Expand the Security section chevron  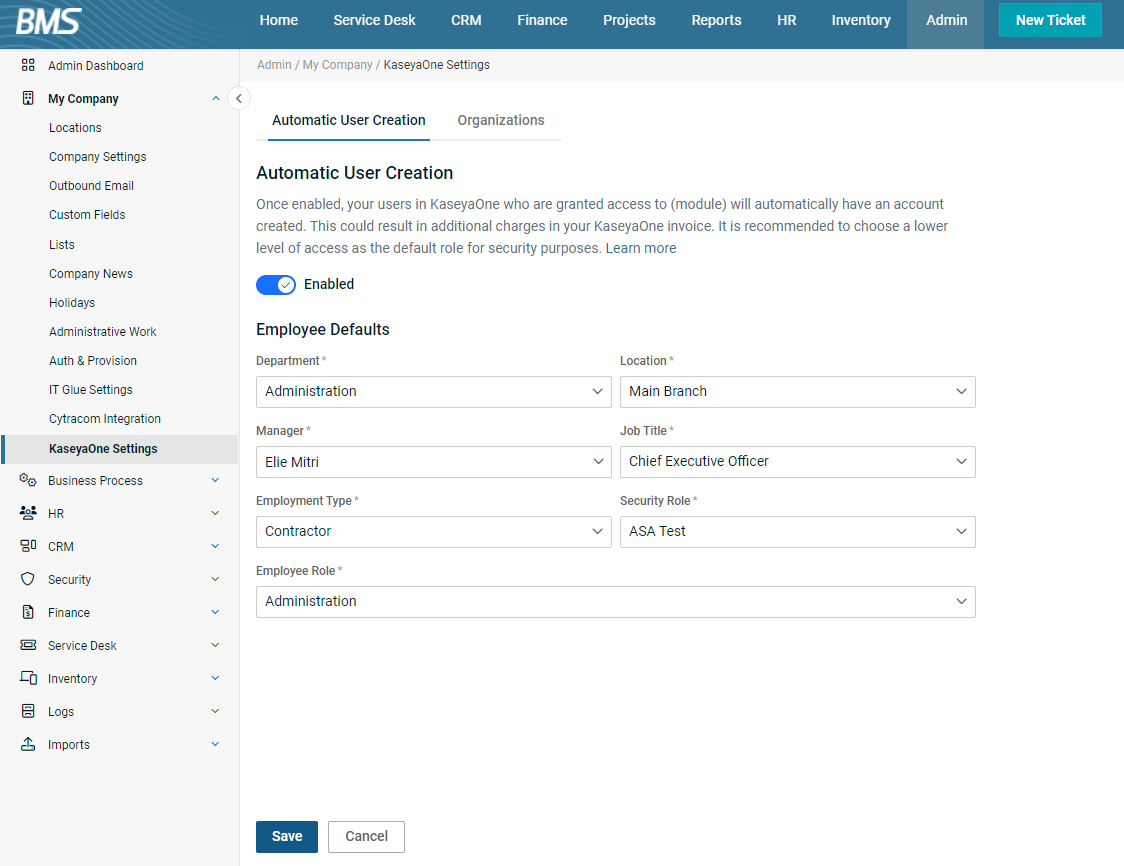pos(216,579)
